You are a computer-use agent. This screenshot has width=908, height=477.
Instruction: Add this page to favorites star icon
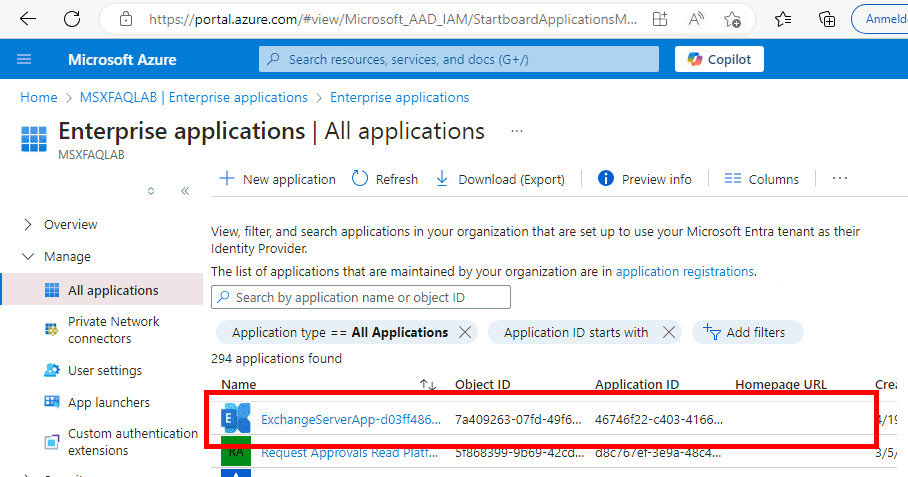click(x=733, y=20)
